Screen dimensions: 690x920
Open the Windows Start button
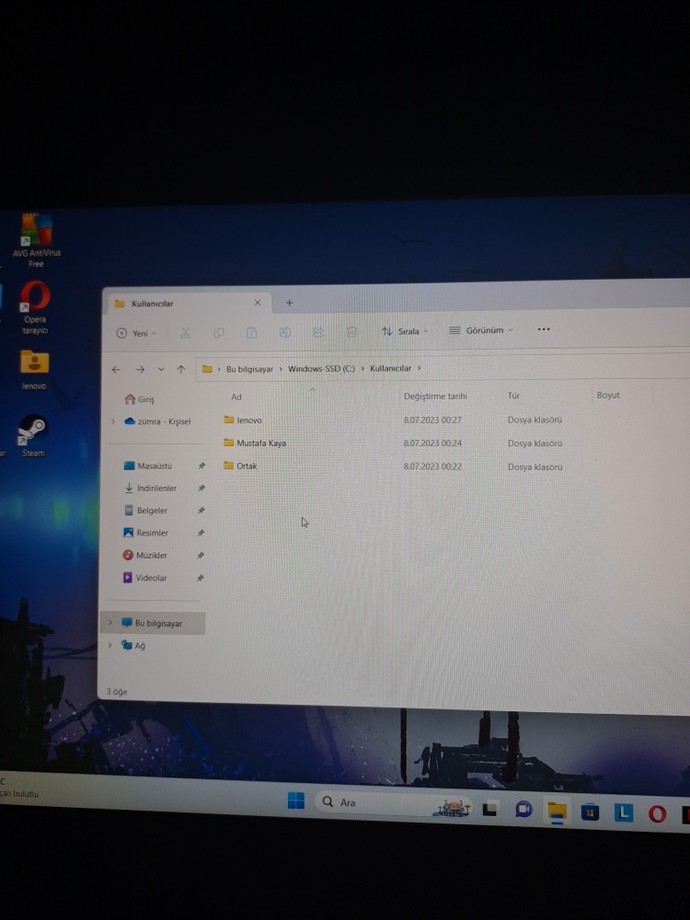pos(296,800)
